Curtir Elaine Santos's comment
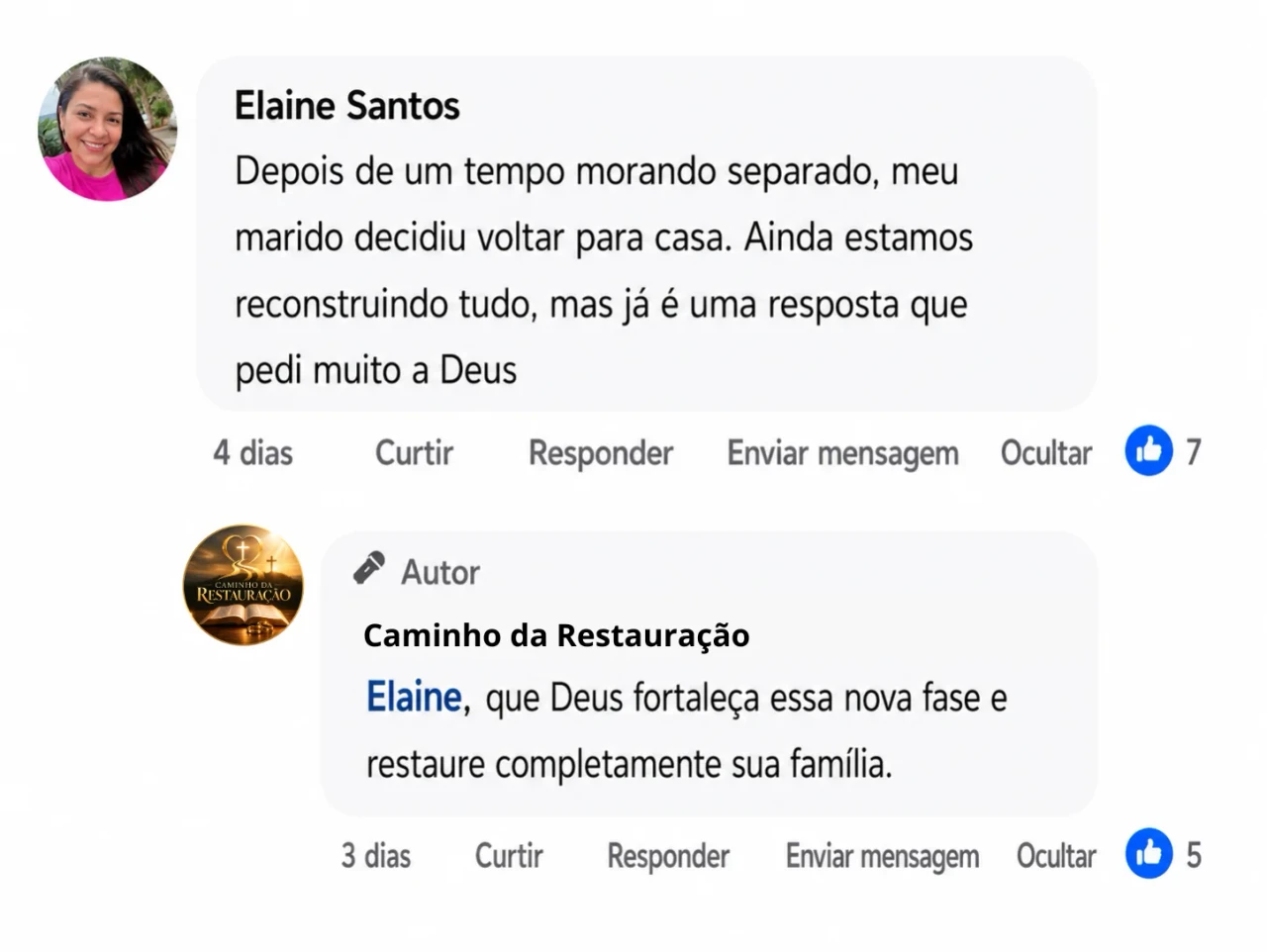The image size is (1267, 952). (x=414, y=453)
